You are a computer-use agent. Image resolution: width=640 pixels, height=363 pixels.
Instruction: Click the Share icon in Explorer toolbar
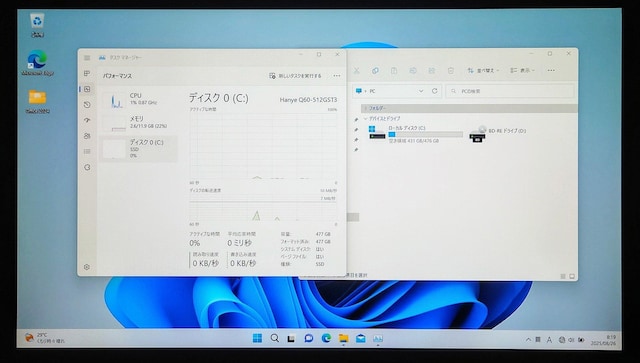[x=431, y=71]
